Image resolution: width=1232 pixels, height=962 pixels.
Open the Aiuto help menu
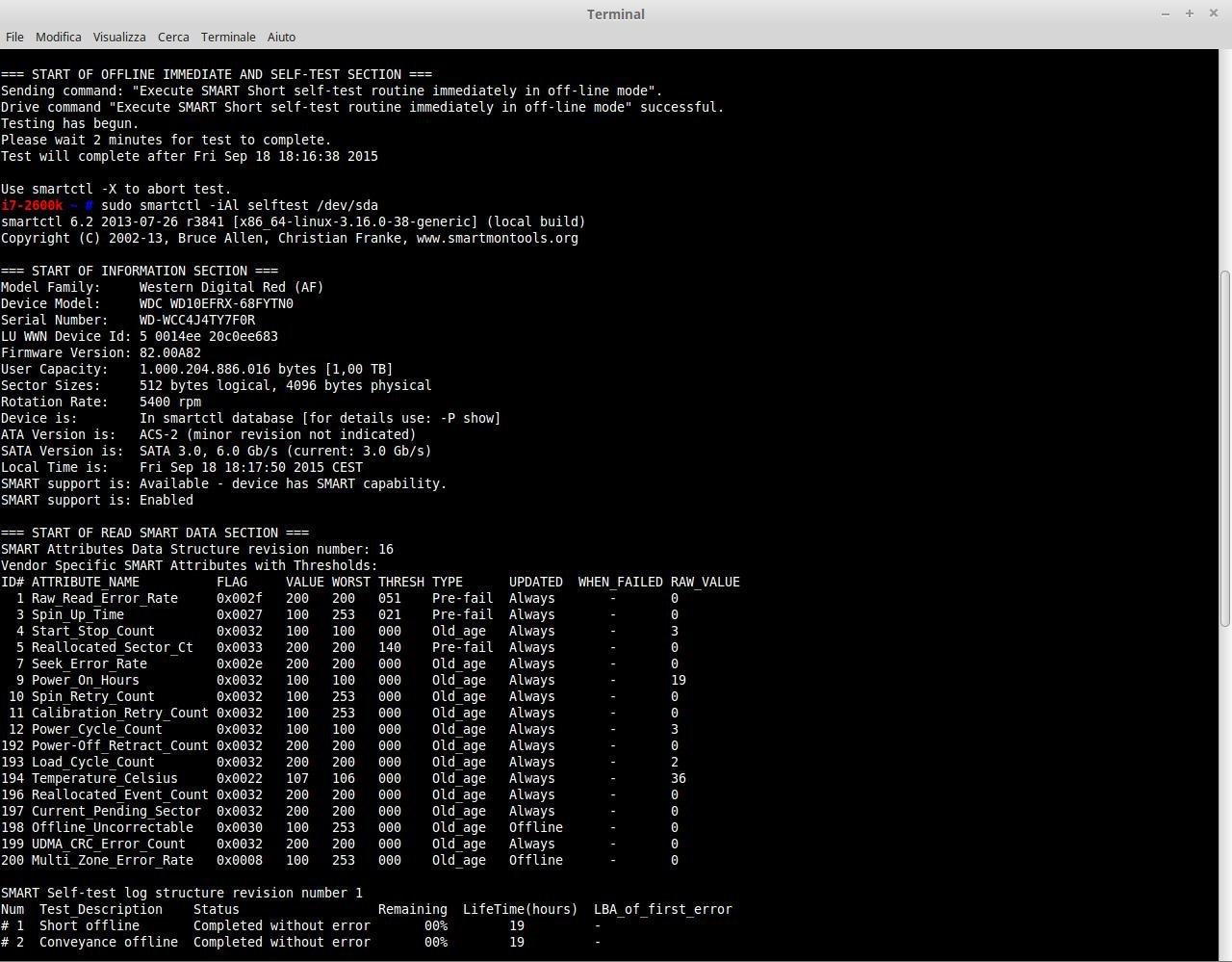[x=281, y=37]
